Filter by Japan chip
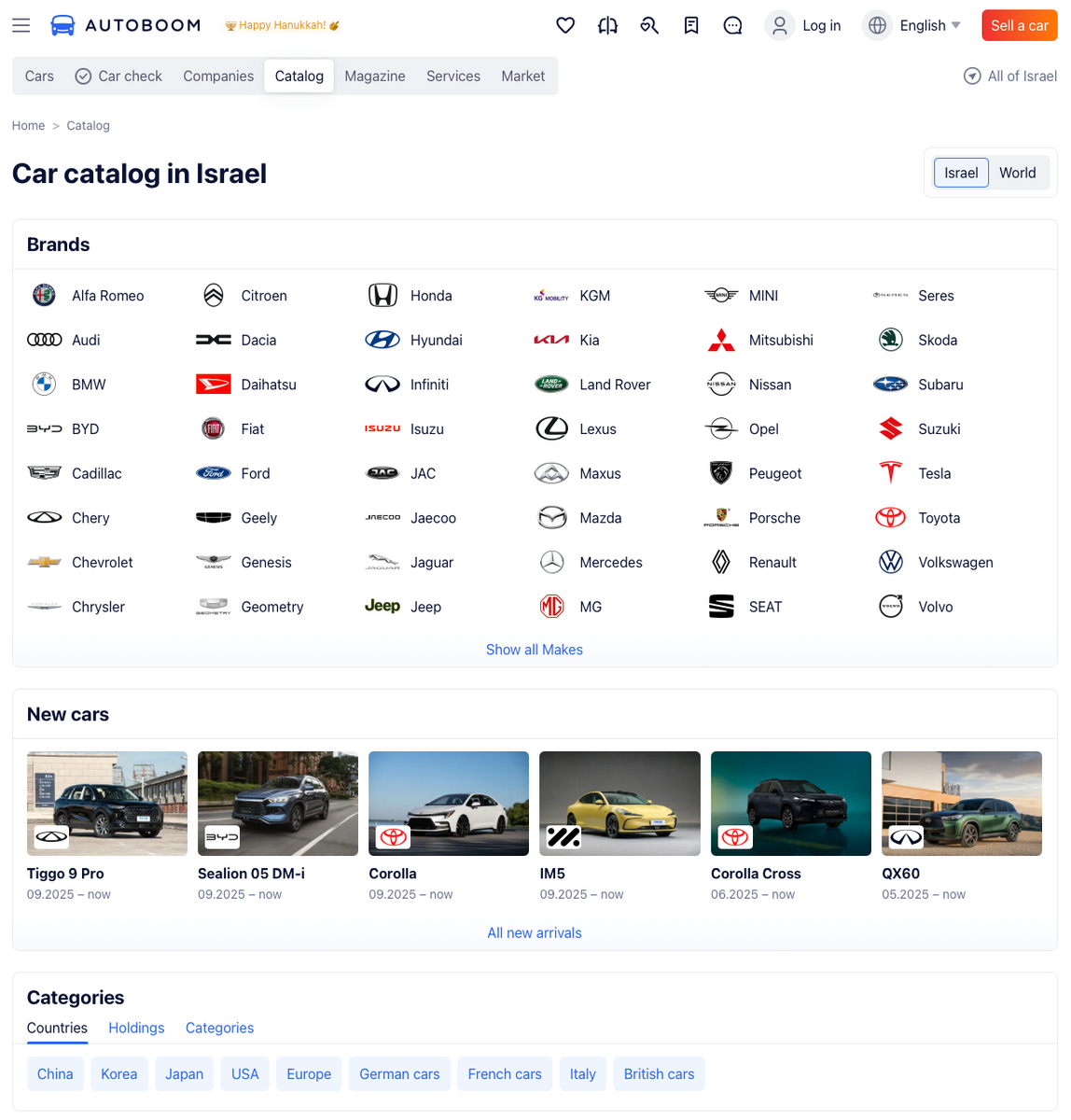Screen dimensions: 1071x1120 185,1073
